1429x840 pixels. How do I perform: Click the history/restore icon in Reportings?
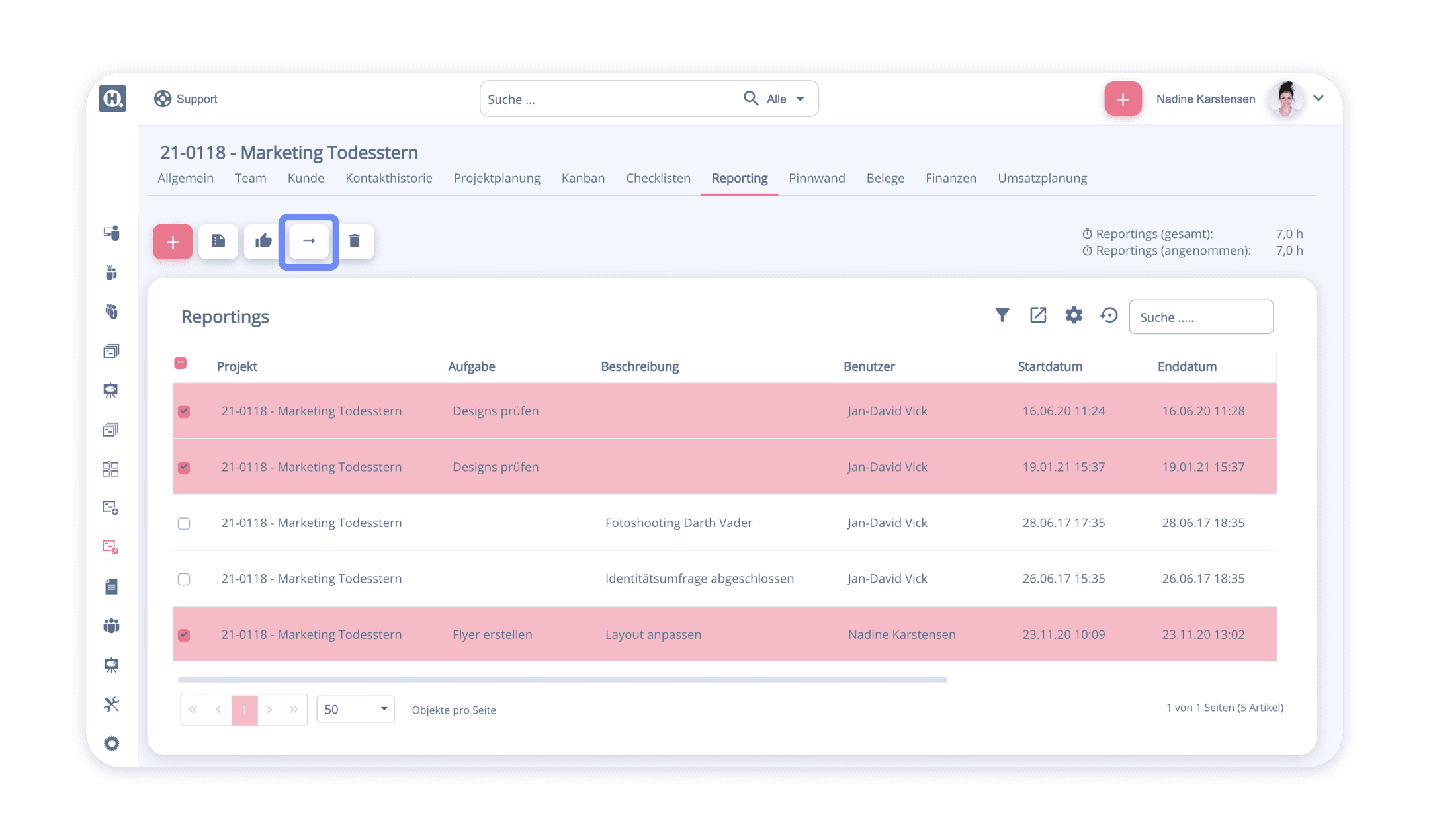[1109, 316]
